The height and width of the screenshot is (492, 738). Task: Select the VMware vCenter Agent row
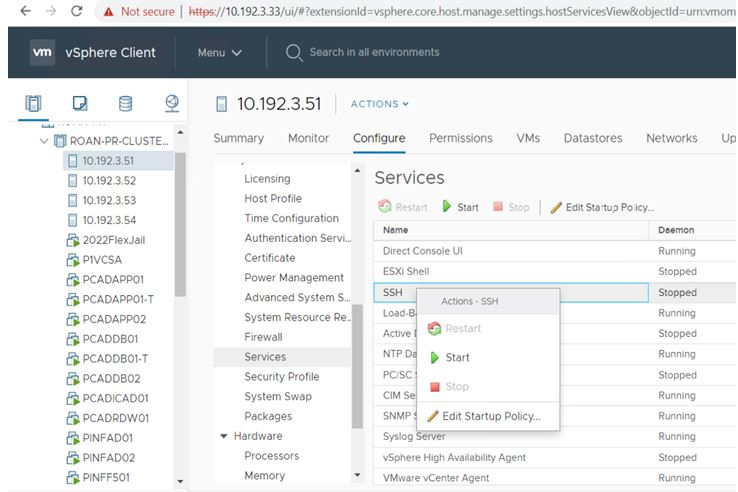(554, 478)
